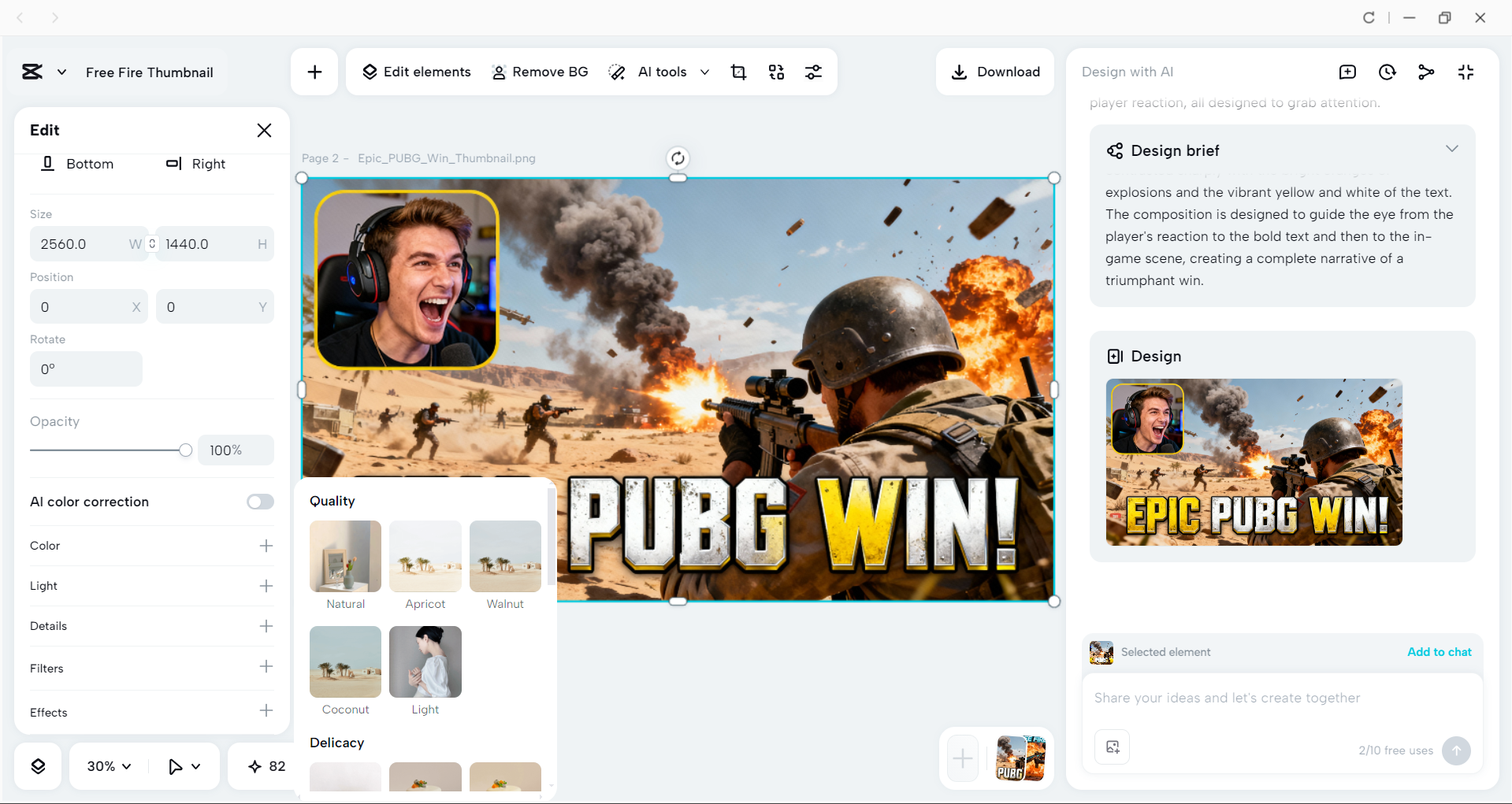
Task: Select the Crop tool icon
Action: point(738,72)
